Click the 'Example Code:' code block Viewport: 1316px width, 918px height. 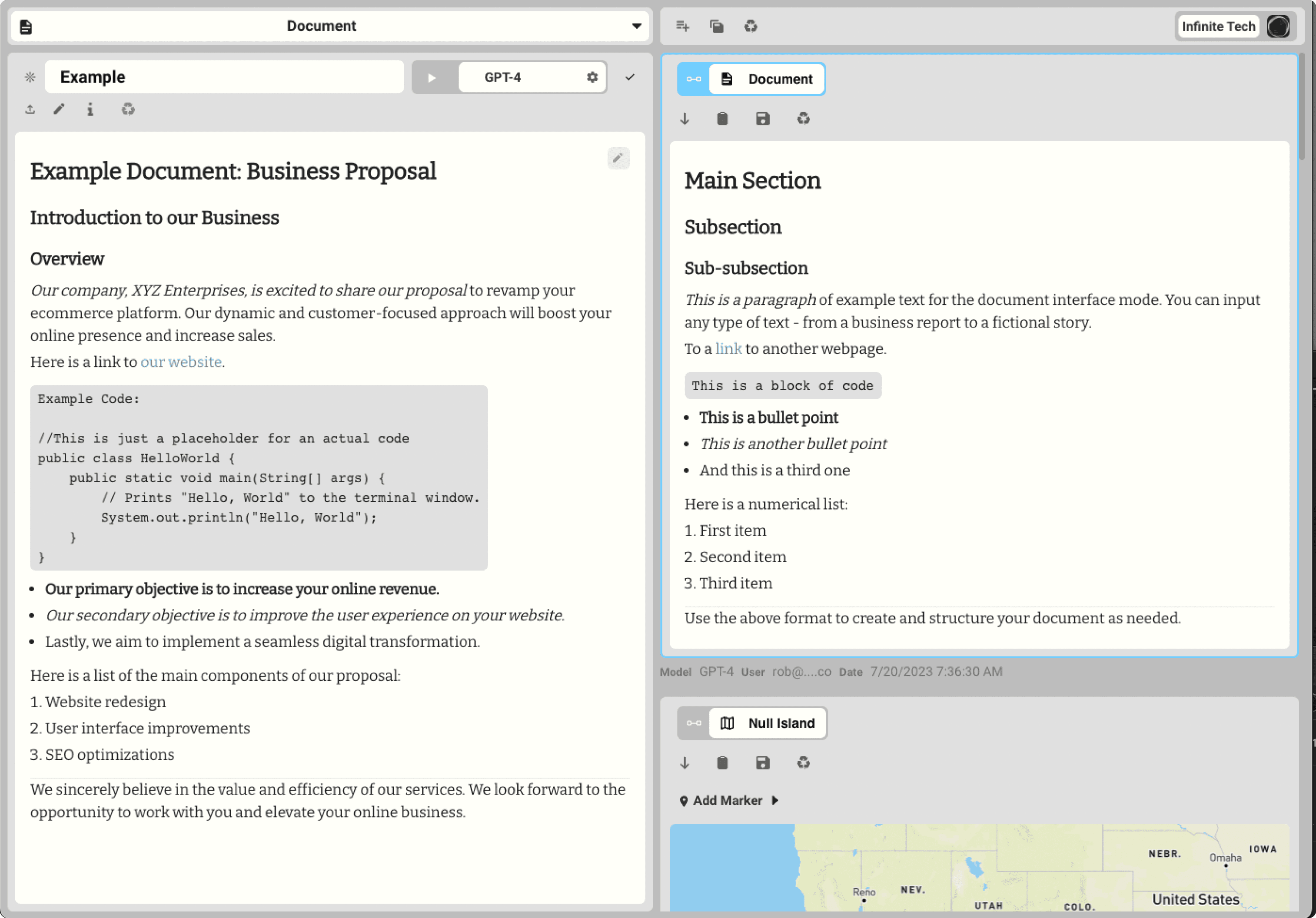(x=259, y=477)
